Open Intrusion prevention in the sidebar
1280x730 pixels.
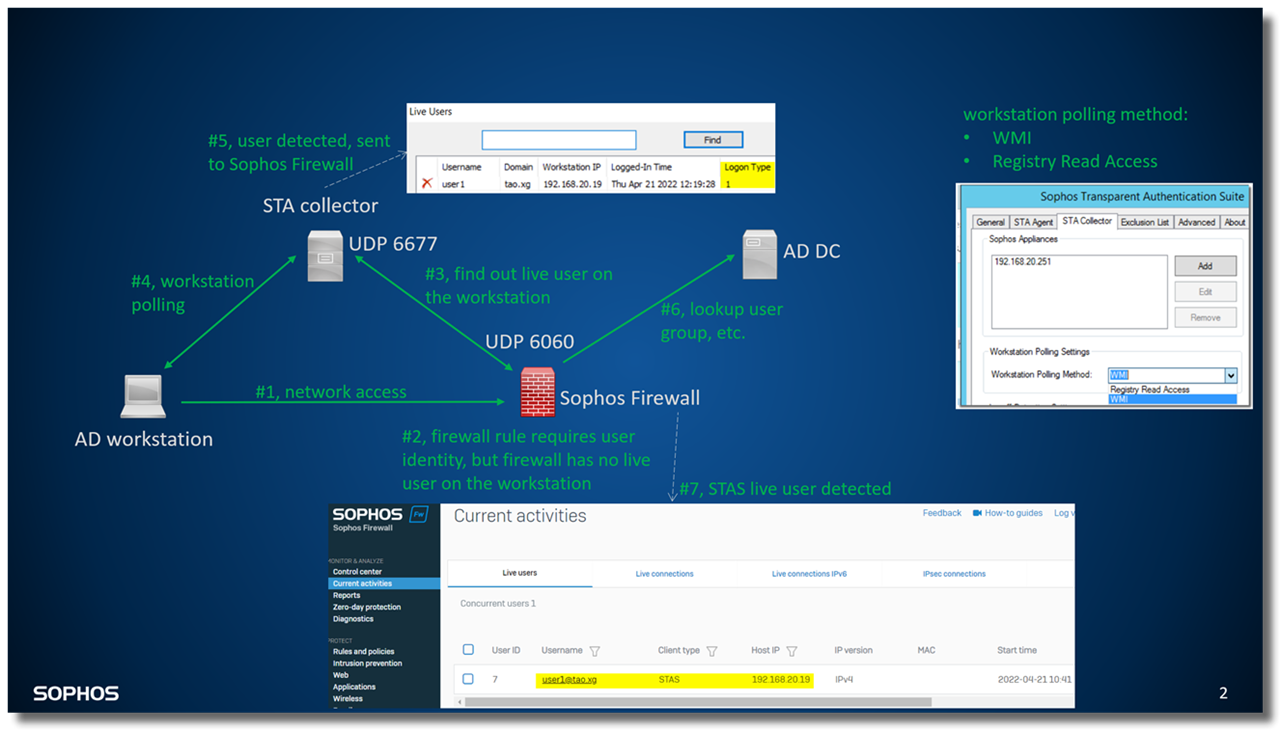tap(367, 663)
